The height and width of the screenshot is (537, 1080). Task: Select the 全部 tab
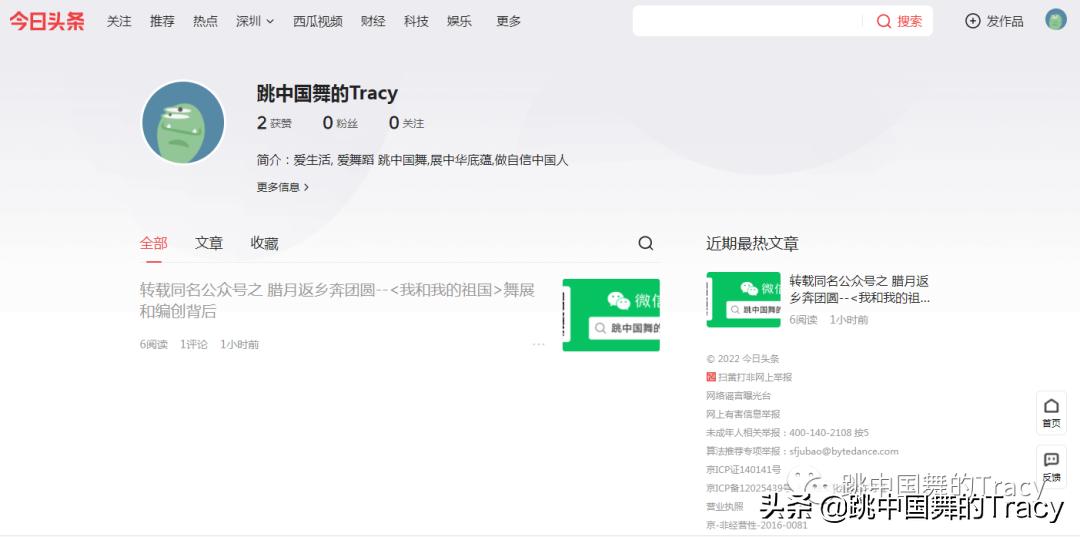(x=154, y=243)
